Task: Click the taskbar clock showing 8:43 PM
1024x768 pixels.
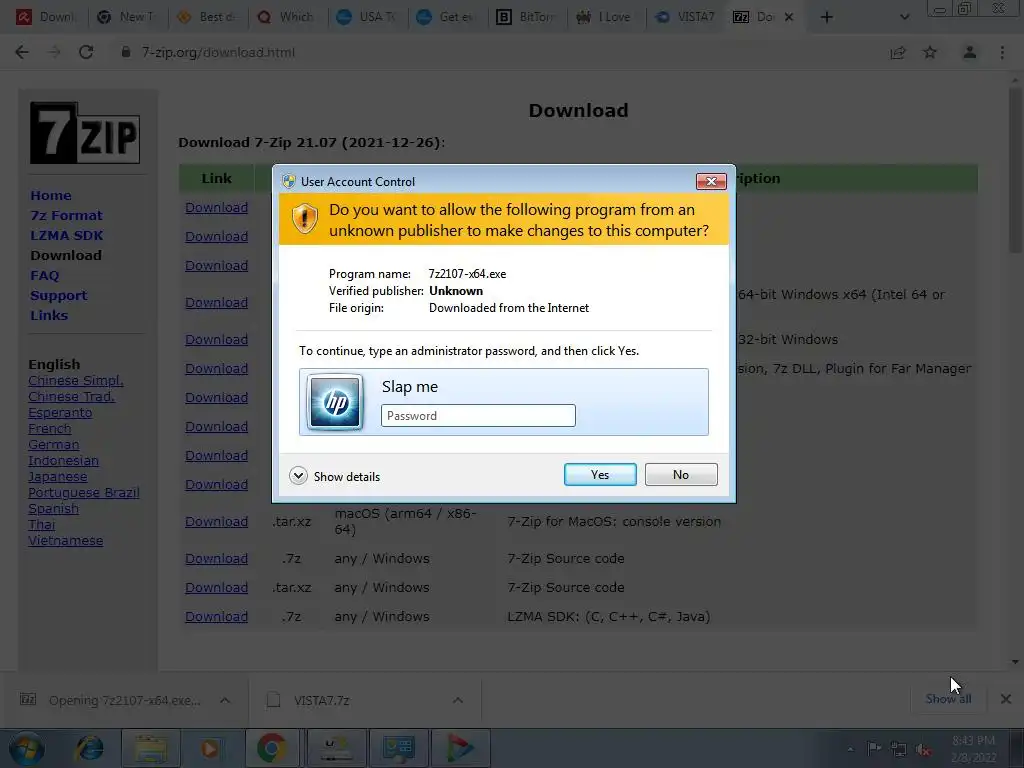Action: [973, 748]
